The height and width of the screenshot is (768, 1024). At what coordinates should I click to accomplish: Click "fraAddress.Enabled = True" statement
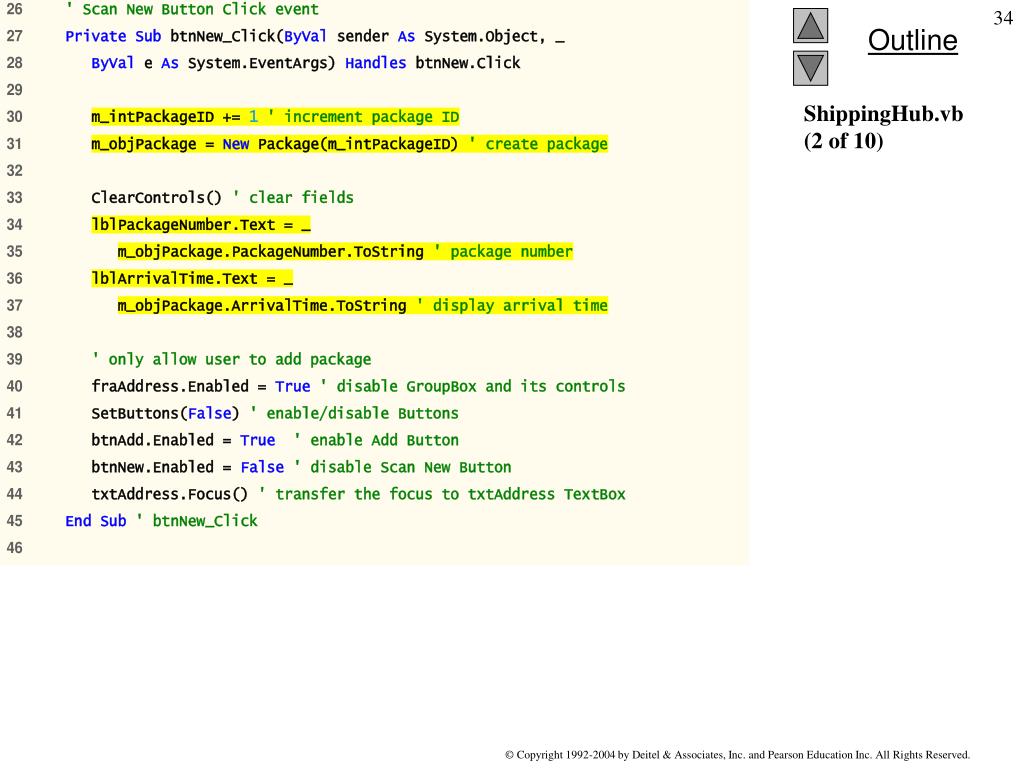click(x=200, y=386)
